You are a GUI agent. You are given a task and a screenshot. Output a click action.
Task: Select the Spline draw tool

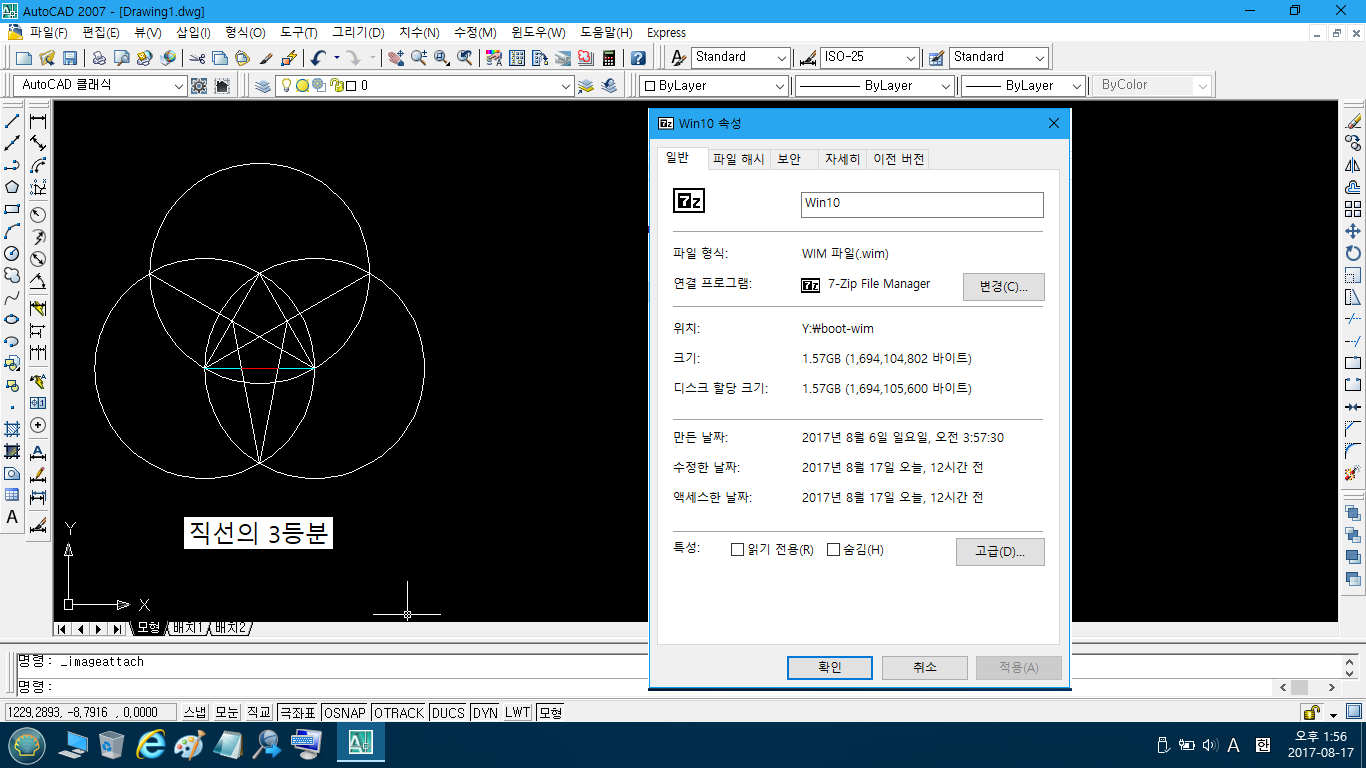pos(12,297)
